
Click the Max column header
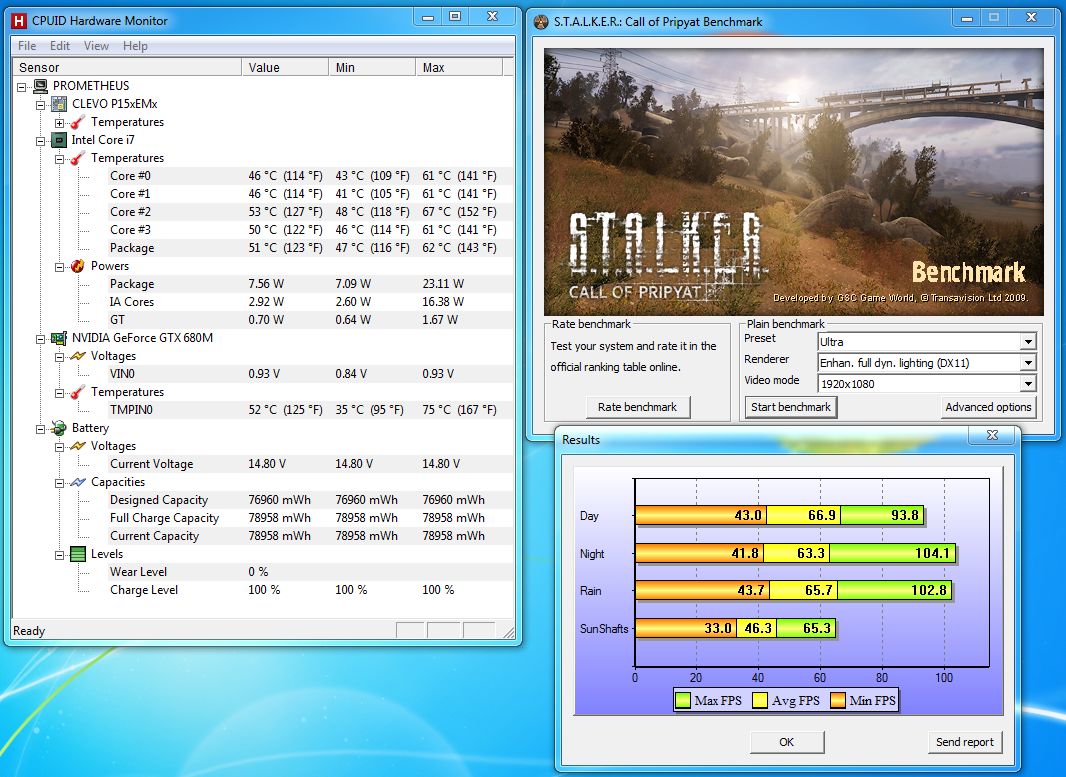[x=459, y=67]
